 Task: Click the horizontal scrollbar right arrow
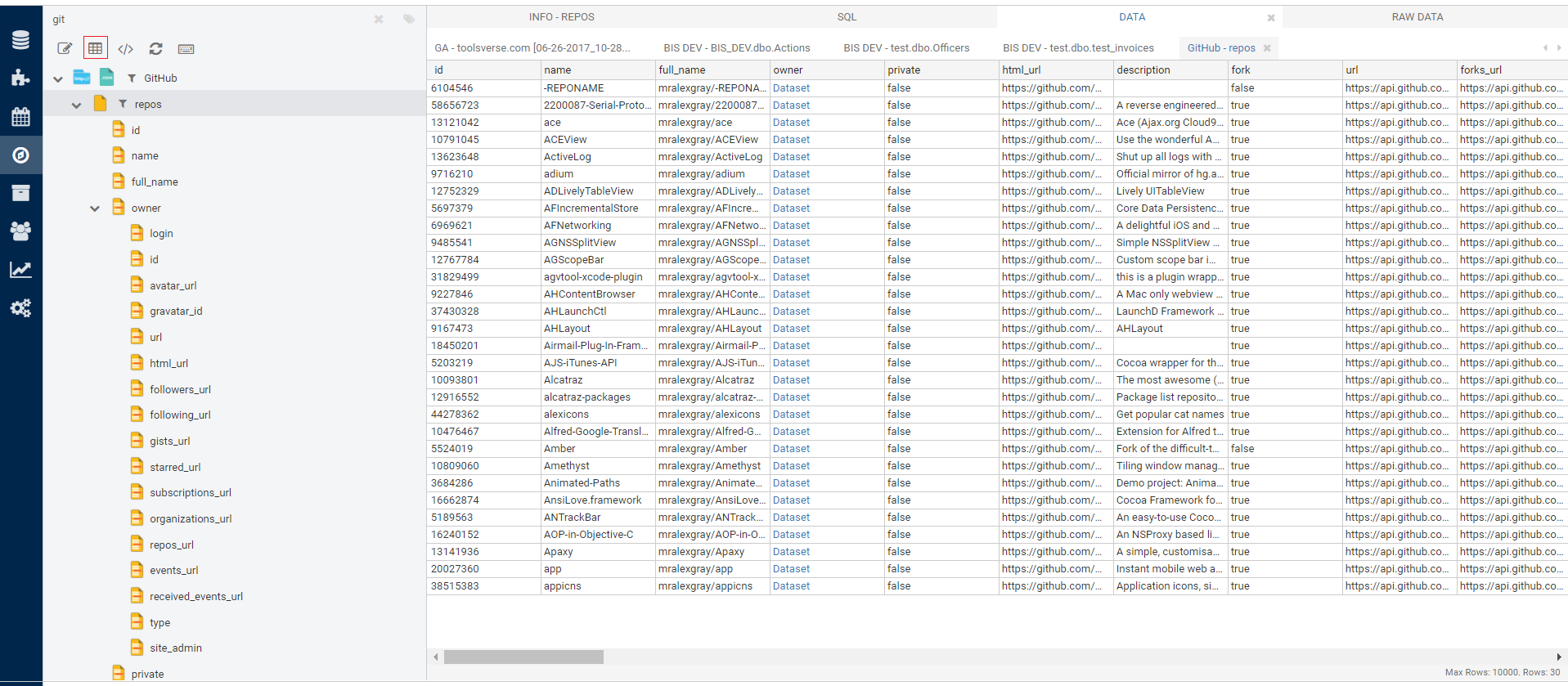click(x=1559, y=657)
